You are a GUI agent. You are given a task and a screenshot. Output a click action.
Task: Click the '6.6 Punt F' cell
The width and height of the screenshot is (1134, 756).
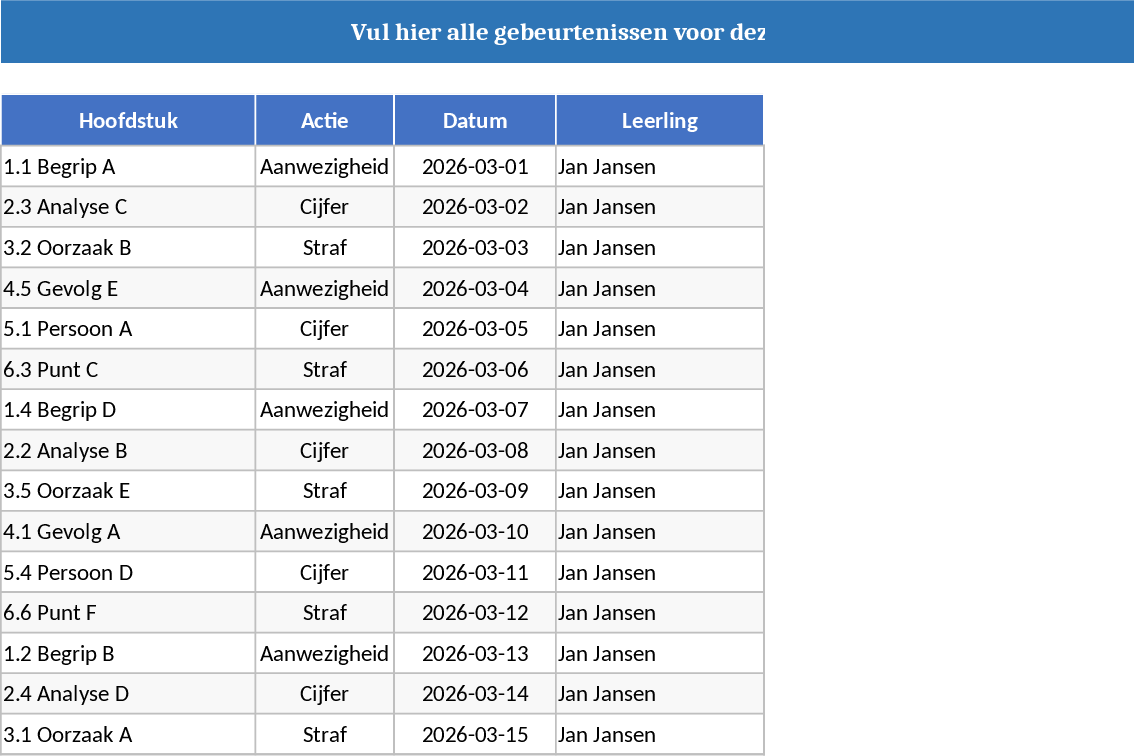(128, 613)
